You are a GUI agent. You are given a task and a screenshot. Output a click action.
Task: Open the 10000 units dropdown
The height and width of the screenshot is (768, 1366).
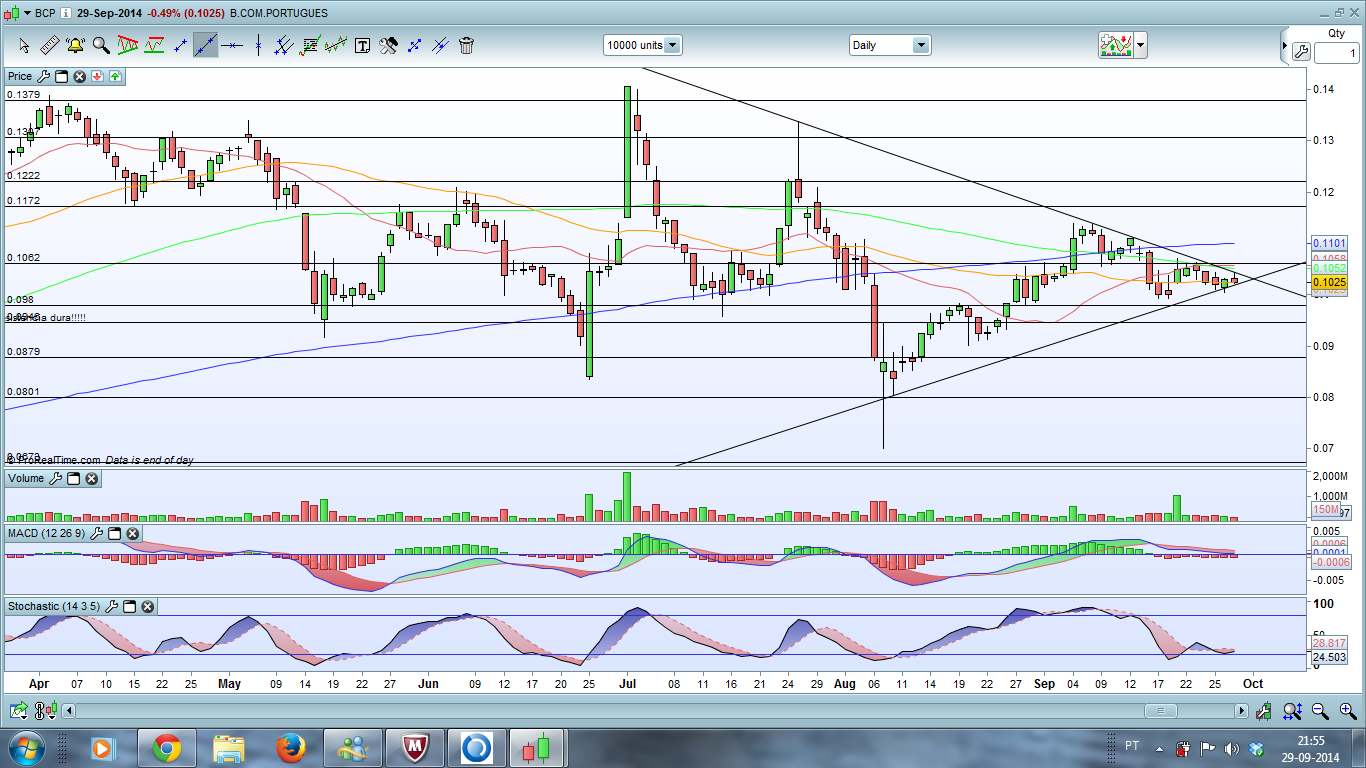pyautogui.click(x=672, y=45)
